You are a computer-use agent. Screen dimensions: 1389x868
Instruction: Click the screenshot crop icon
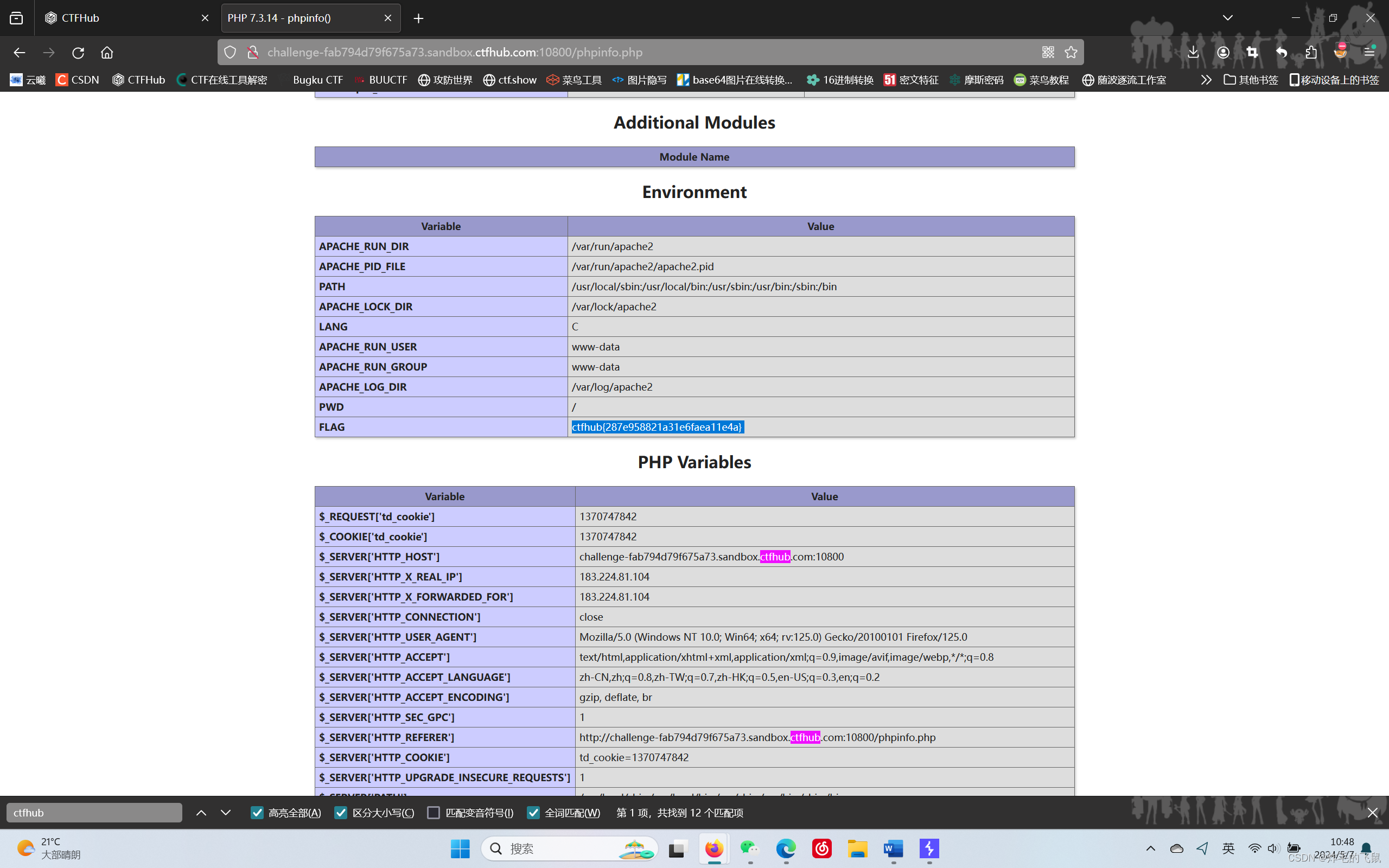tap(1252, 52)
